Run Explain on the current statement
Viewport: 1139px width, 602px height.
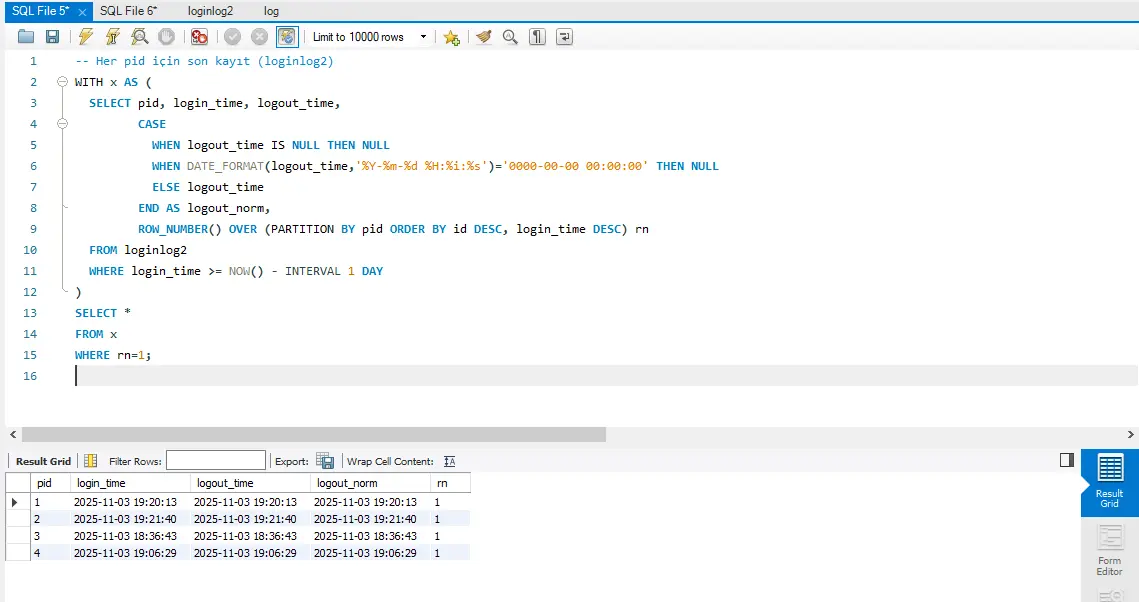[140, 37]
